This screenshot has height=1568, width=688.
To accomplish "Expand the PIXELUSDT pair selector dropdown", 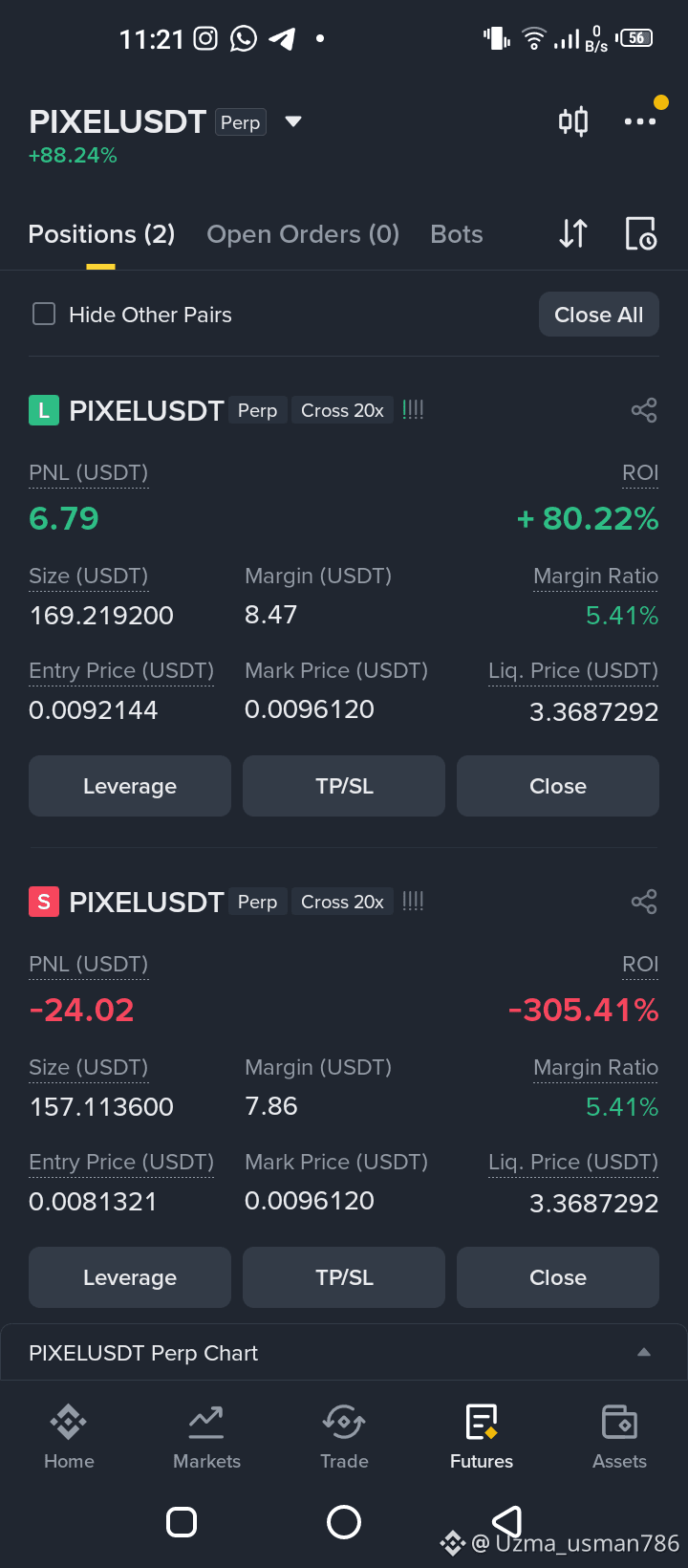I will point(293,121).
